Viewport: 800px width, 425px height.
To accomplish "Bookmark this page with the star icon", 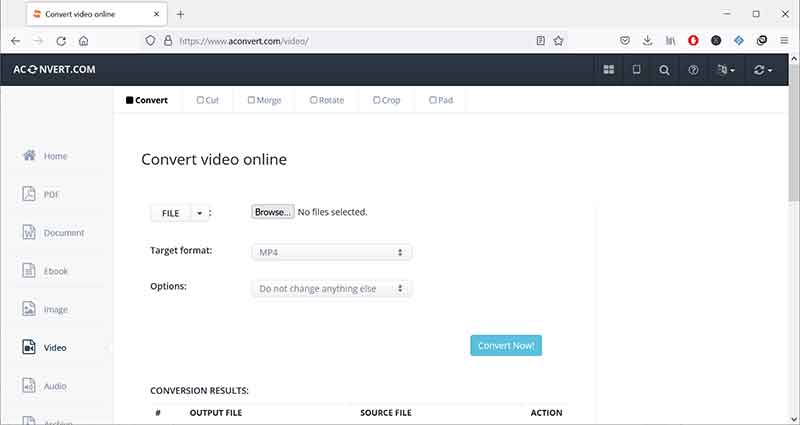I will [x=559, y=41].
